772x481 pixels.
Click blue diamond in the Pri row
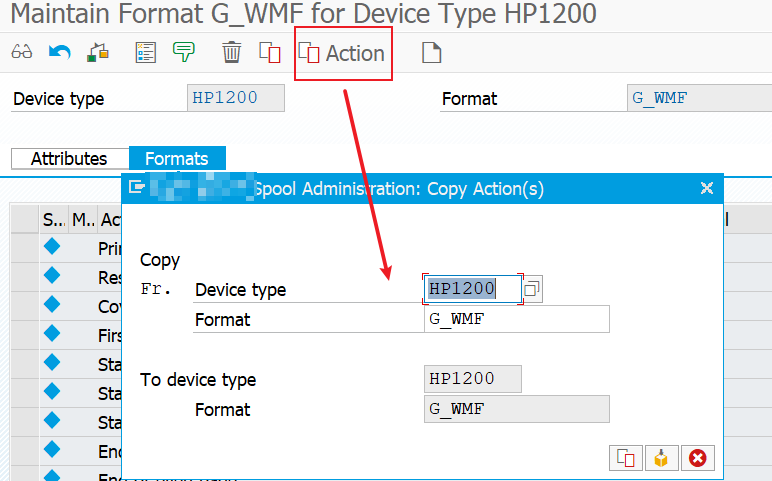point(52,246)
